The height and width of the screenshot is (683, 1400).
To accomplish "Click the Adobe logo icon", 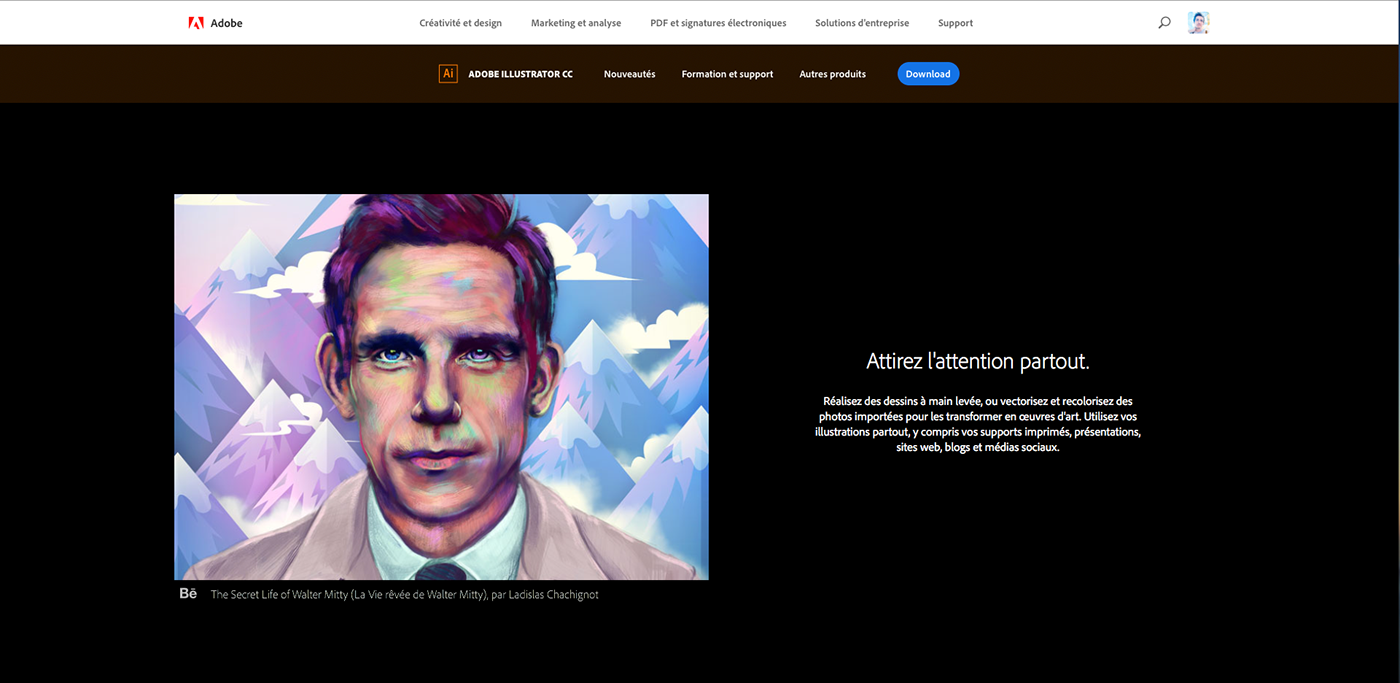I will pos(196,22).
